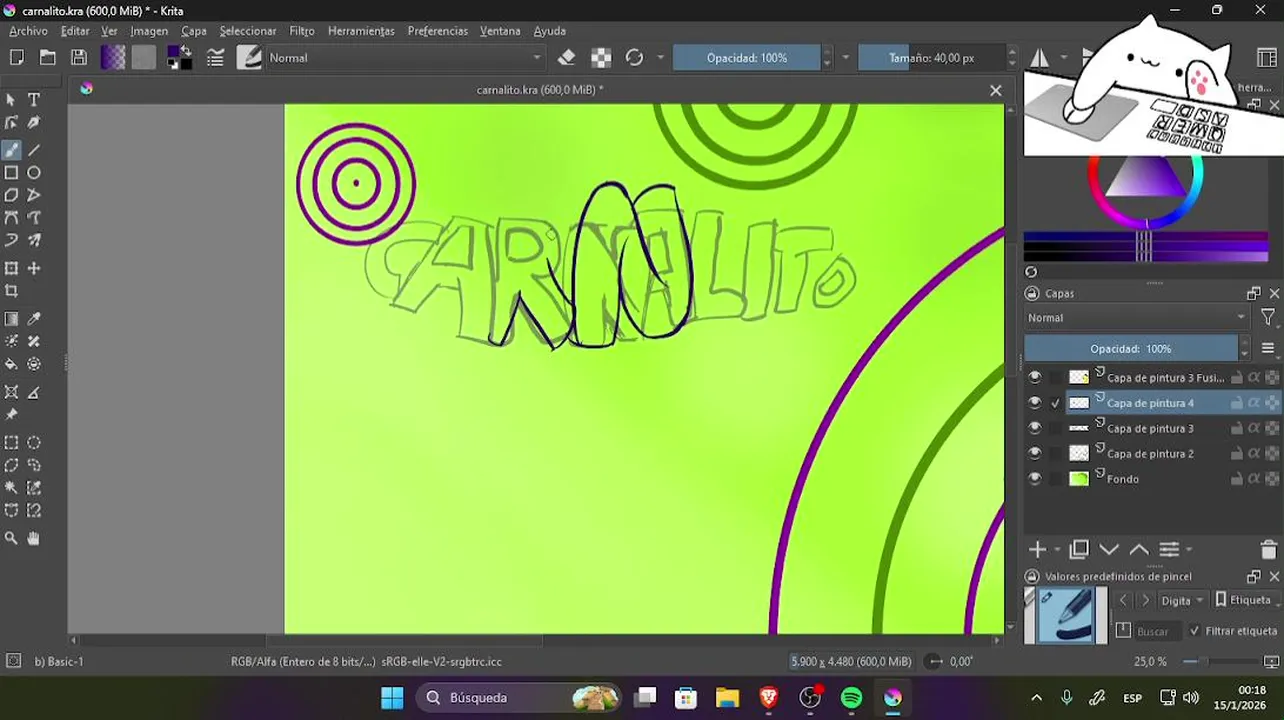The width and height of the screenshot is (1284, 720).
Task: Open the Capa menu
Action: (x=194, y=31)
